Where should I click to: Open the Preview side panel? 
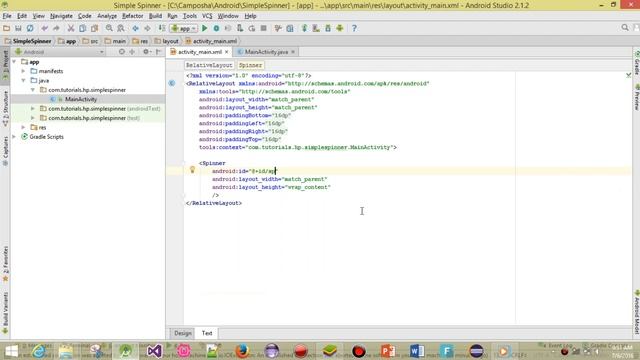[x=636, y=97]
